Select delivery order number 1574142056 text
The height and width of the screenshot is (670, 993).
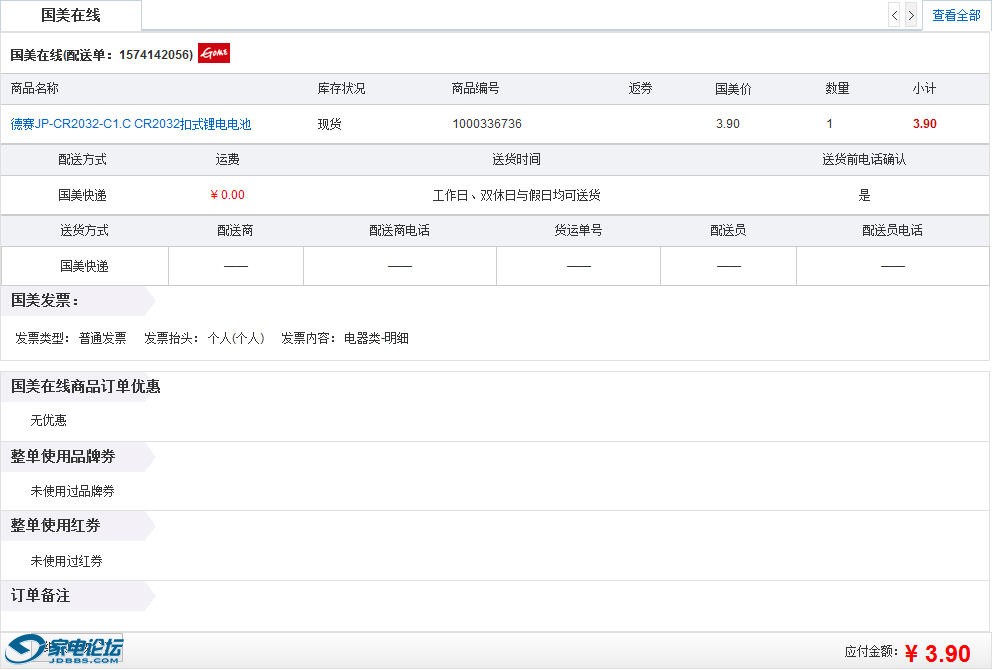(155, 54)
